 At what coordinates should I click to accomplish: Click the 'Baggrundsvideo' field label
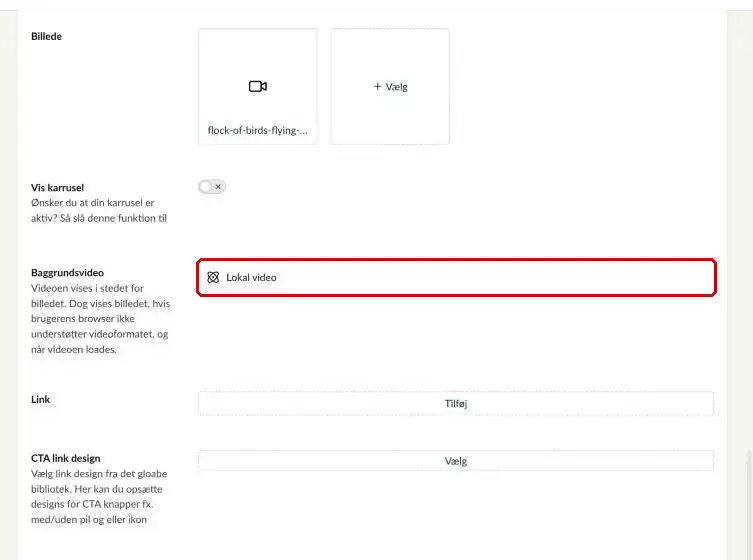(67, 273)
